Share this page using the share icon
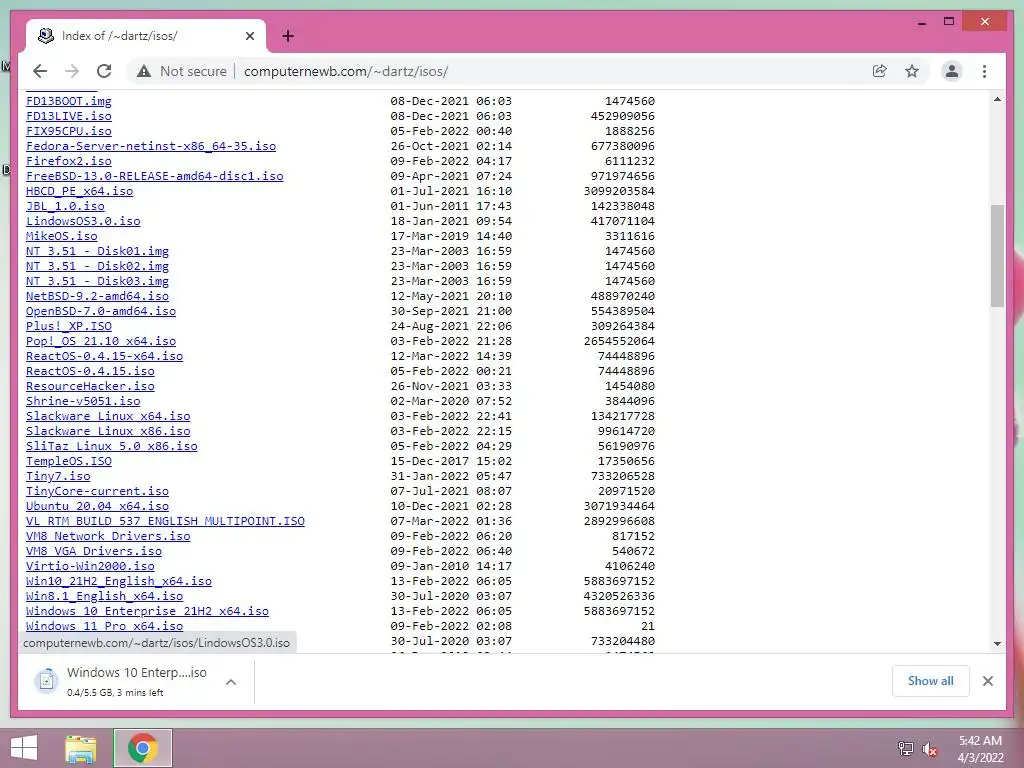1024x768 pixels. [x=880, y=71]
